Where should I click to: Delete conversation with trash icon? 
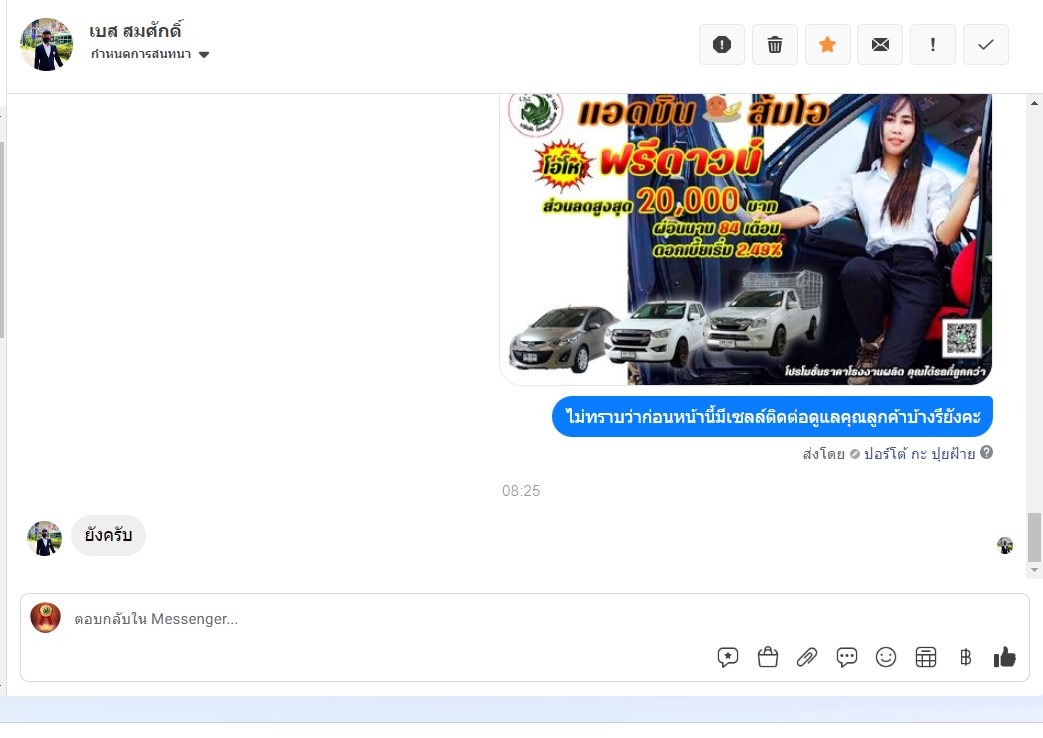[x=775, y=45]
